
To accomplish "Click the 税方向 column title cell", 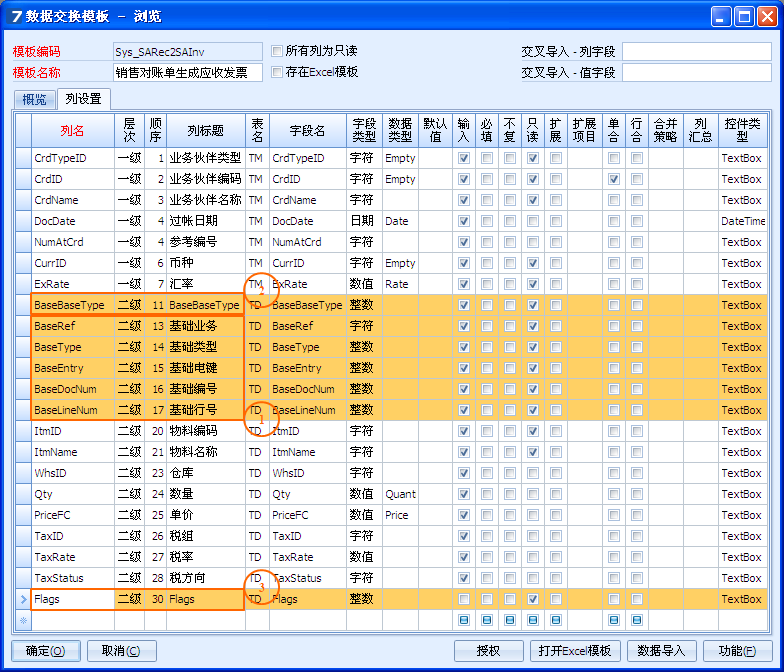I will [x=206, y=578].
